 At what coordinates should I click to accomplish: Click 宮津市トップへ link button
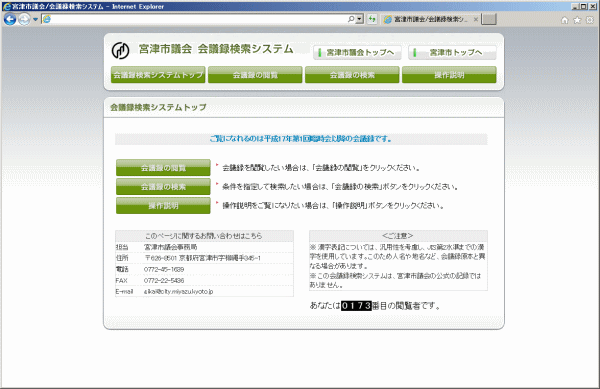pyautogui.click(x=452, y=52)
